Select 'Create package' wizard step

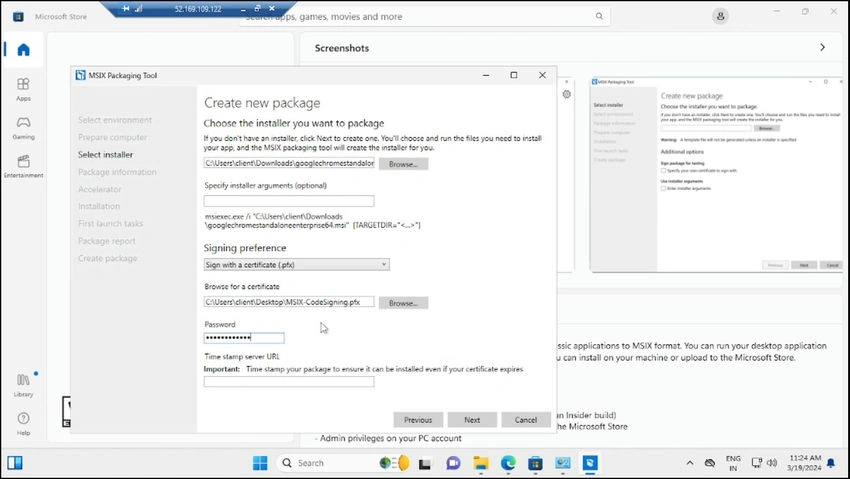click(x=107, y=258)
